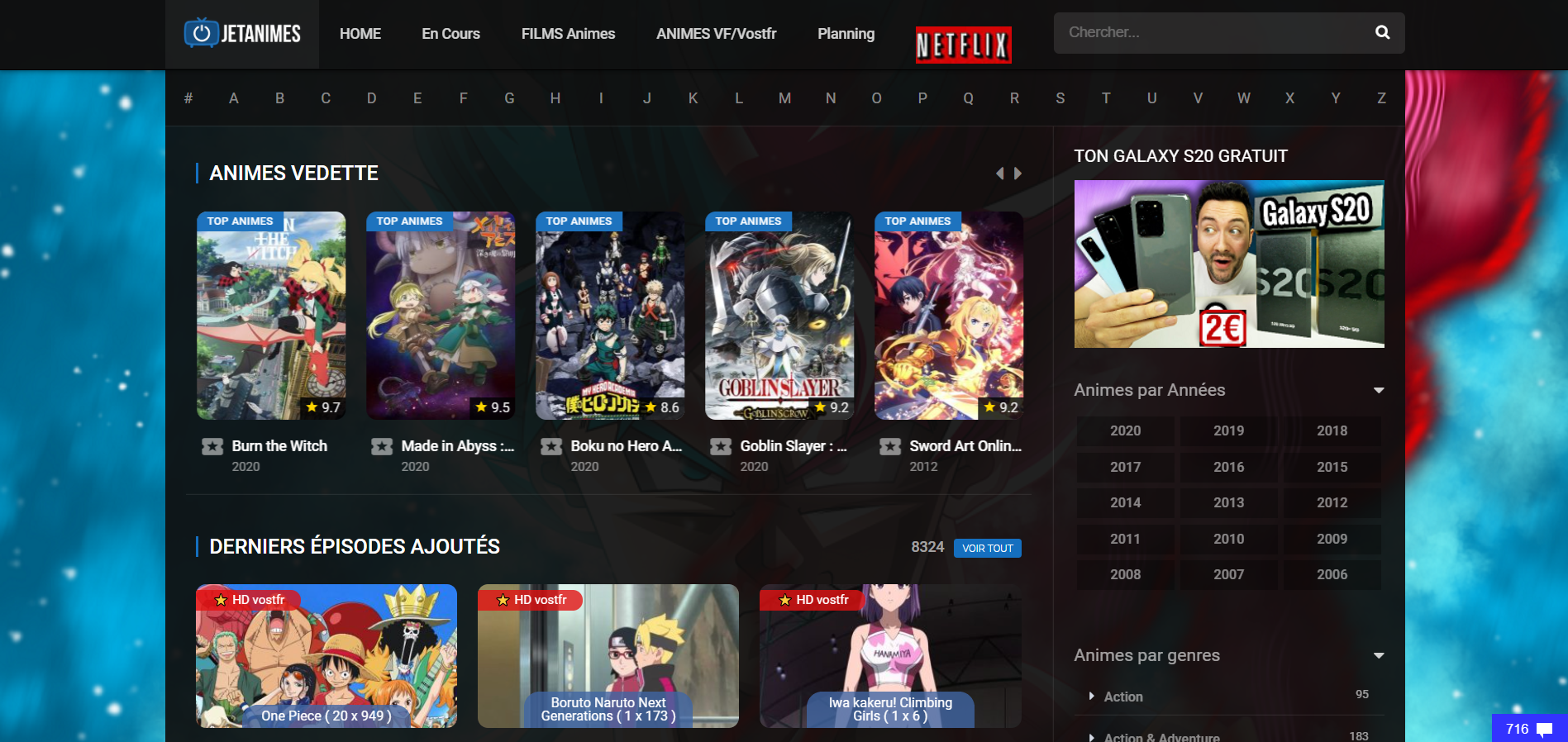Browse animes starting with letter P

coord(922,98)
